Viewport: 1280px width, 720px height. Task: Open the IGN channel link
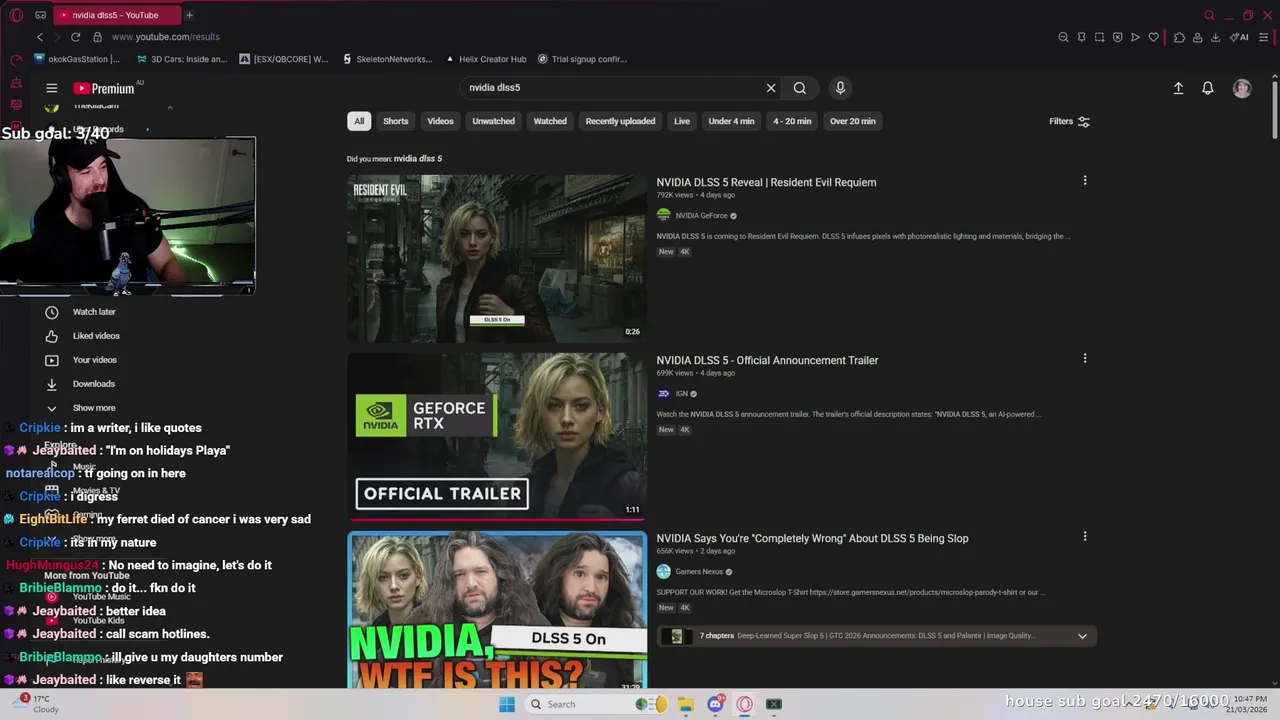[681, 394]
